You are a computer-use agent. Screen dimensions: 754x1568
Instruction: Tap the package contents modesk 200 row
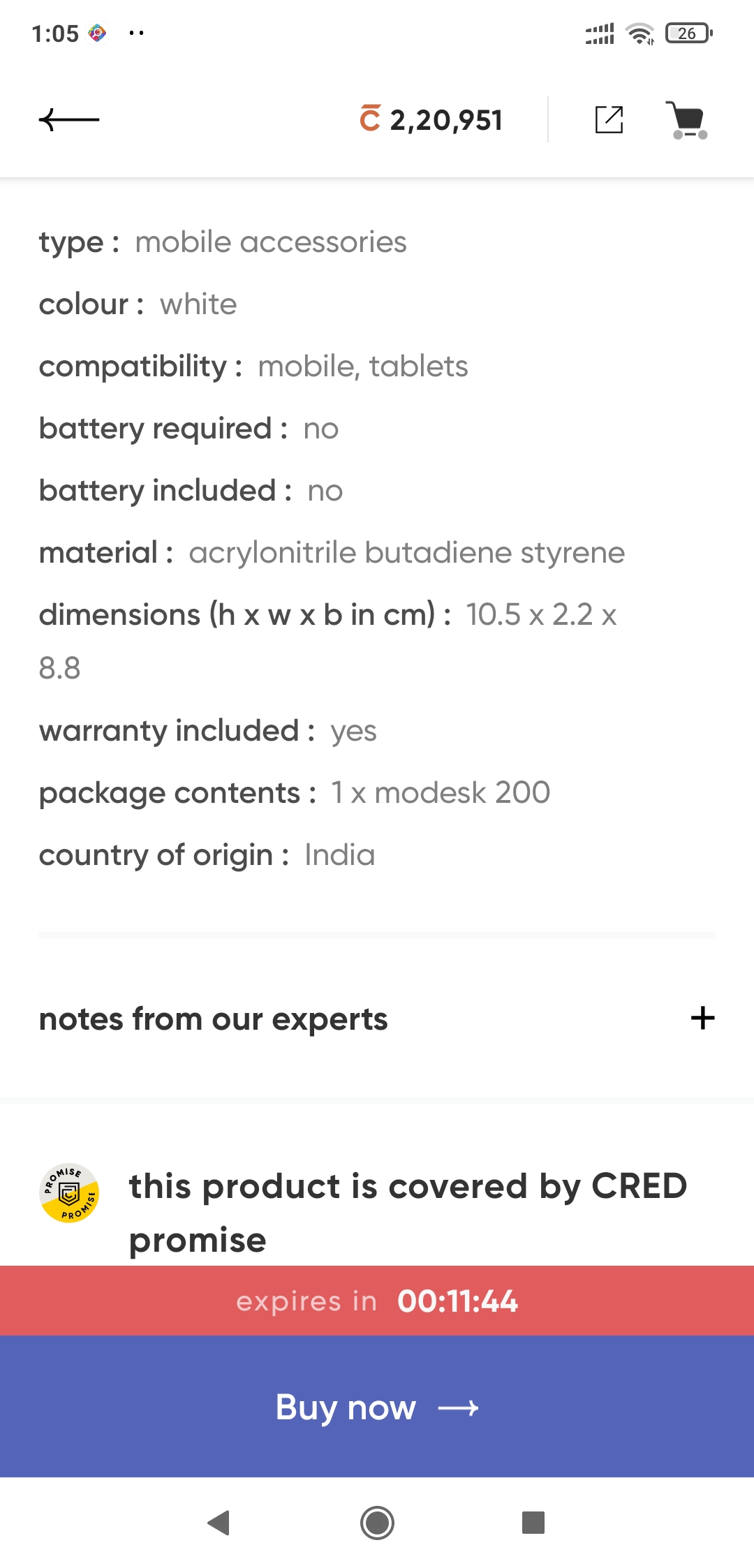pyautogui.click(x=294, y=793)
